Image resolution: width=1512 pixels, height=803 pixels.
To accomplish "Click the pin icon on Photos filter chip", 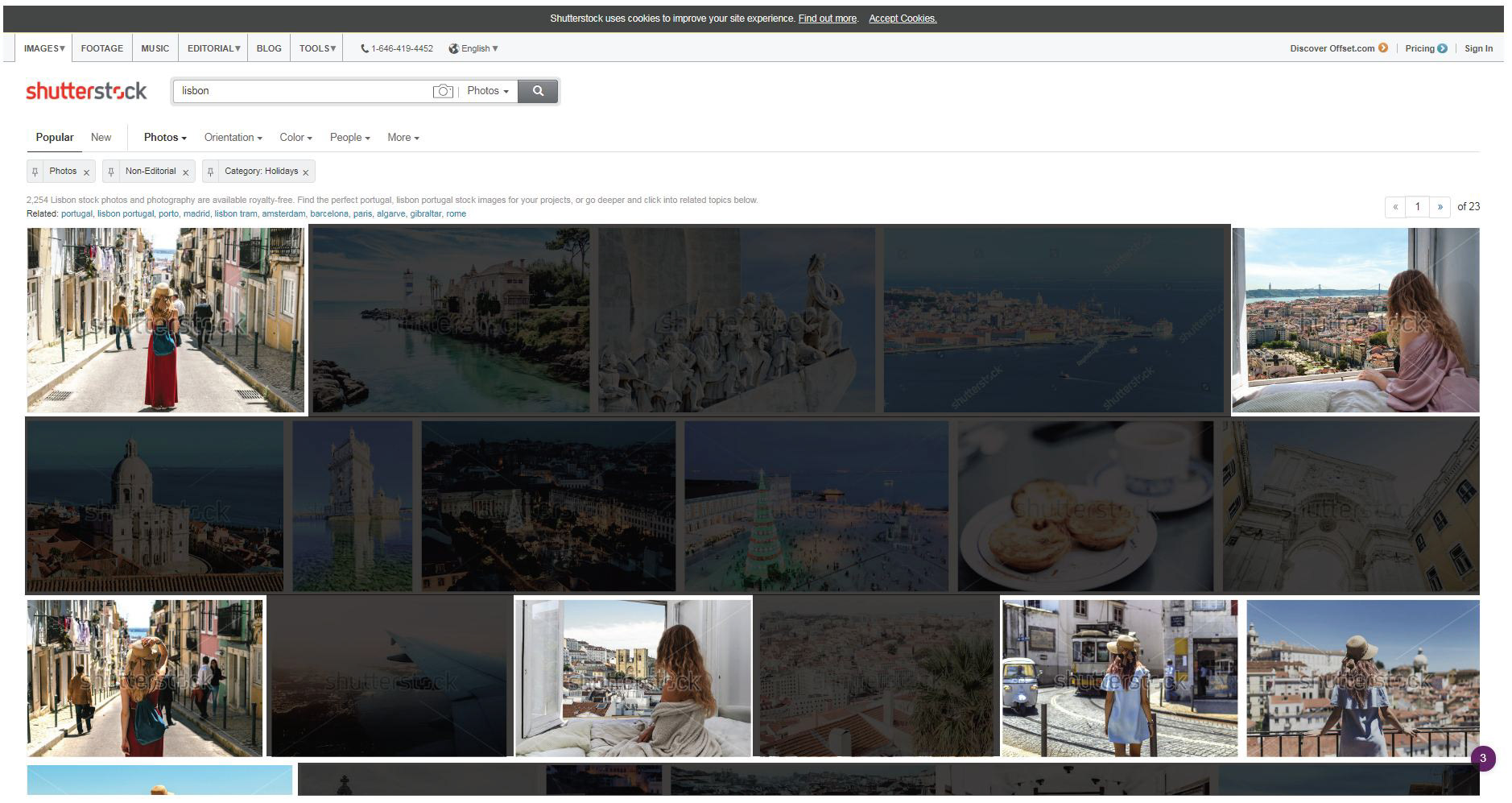I will 35,172.
